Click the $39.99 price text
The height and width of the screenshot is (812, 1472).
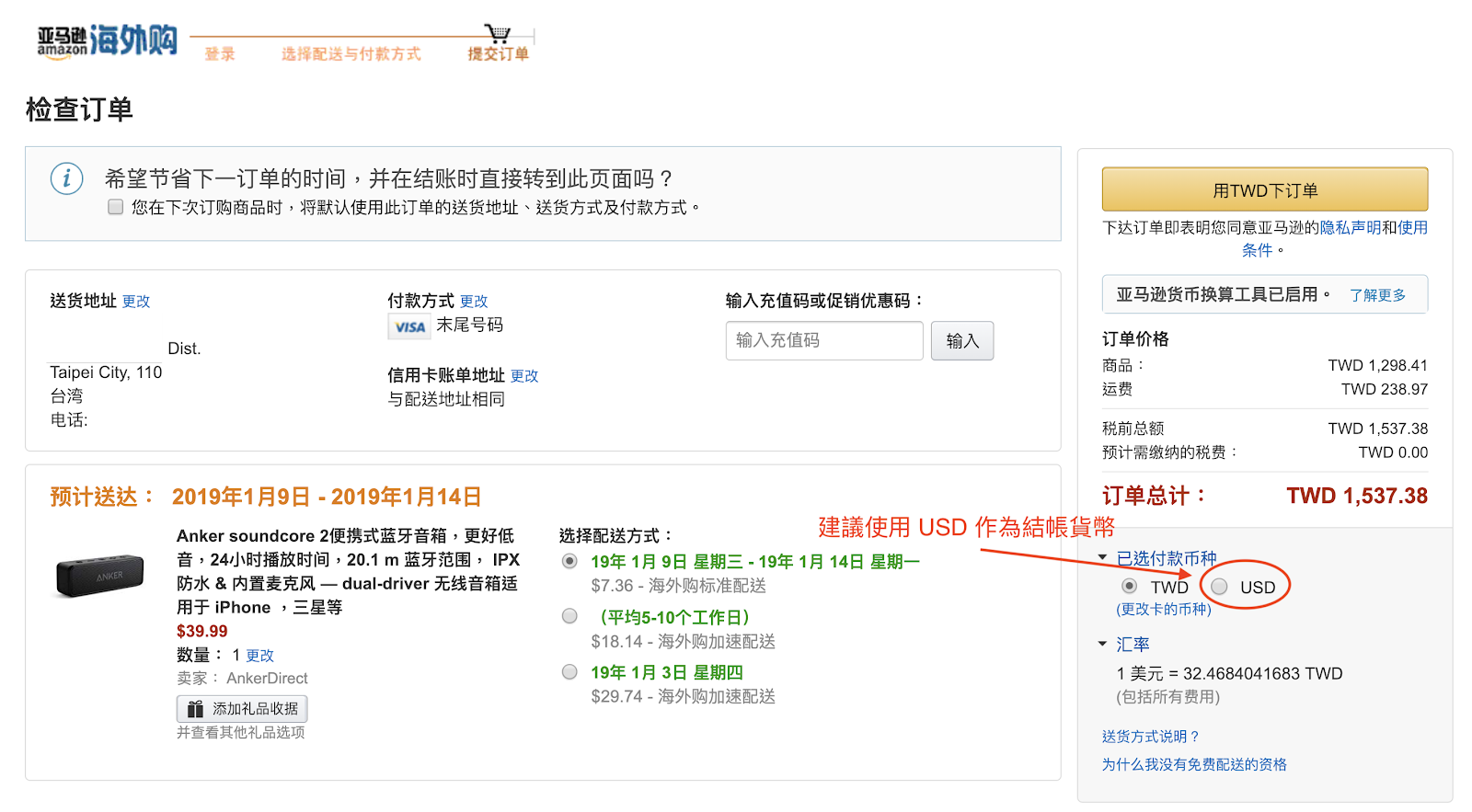coord(201,632)
